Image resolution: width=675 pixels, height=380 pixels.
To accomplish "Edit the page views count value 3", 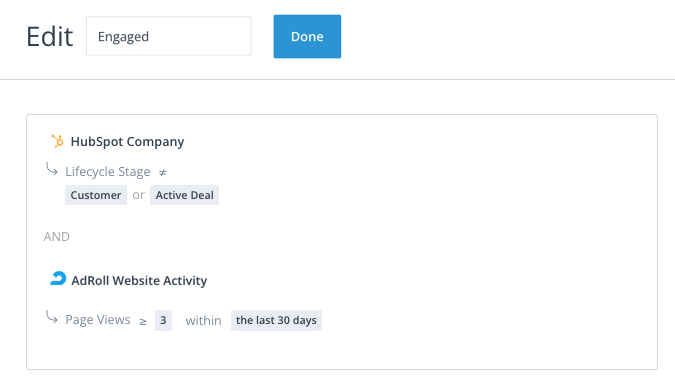I will [163, 320].
